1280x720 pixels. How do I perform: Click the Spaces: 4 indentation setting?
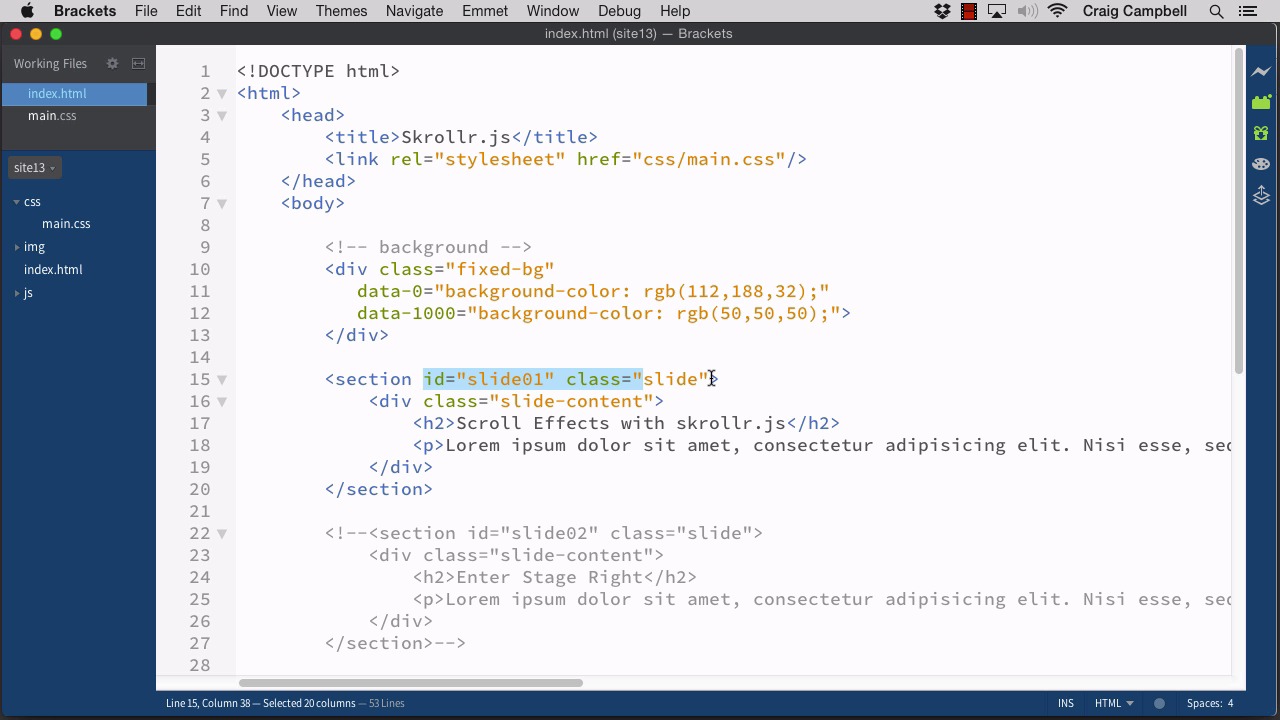(x=1210, y=703)
